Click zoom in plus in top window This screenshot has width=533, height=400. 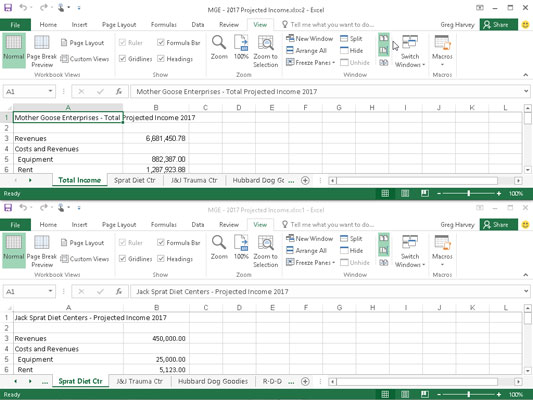tap(499, 193)
